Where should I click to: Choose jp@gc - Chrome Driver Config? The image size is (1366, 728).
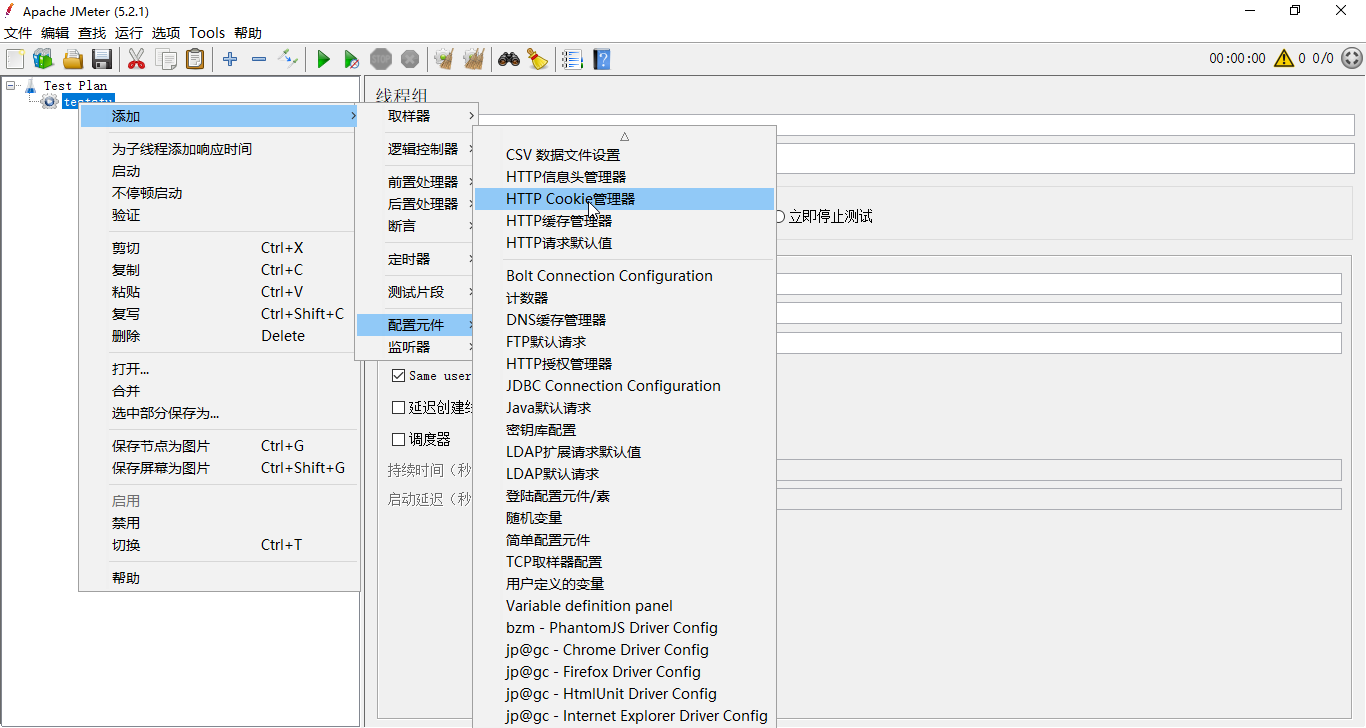[x=624, y=650]
